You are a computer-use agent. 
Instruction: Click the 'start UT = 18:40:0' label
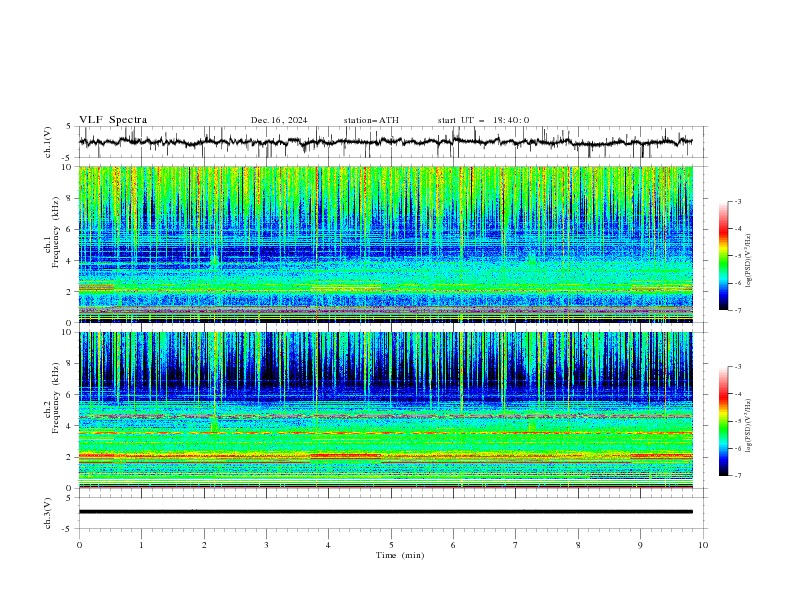[483, 120]
